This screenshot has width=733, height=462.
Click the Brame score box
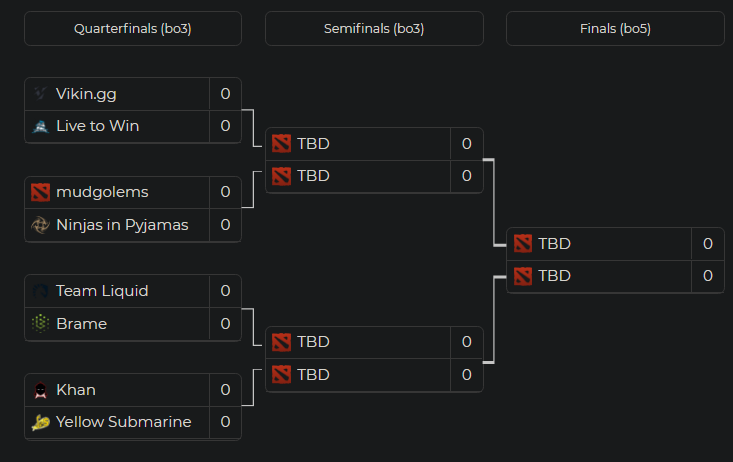pyautogui.click(x=225, y=323)
